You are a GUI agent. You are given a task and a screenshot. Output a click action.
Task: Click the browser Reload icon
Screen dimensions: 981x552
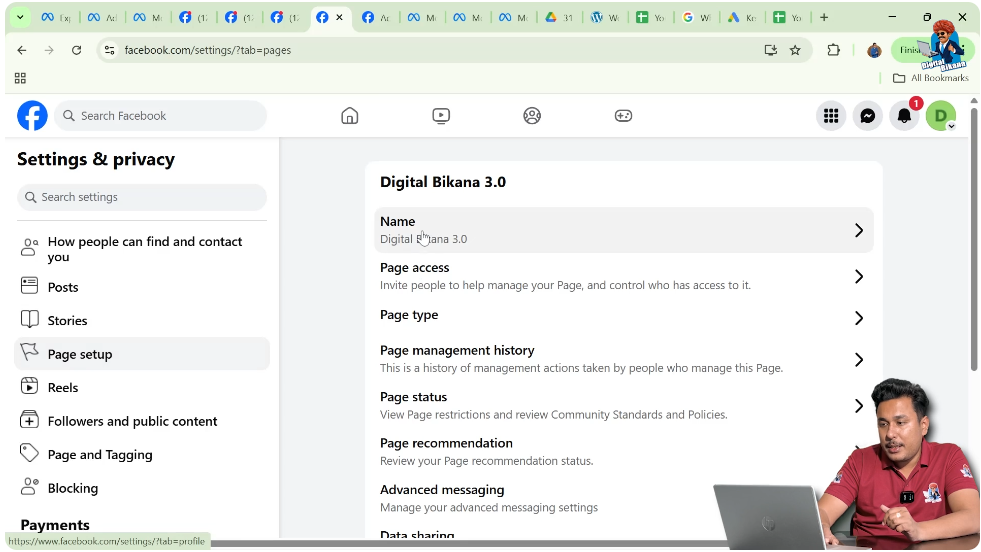tap(76, 50)
